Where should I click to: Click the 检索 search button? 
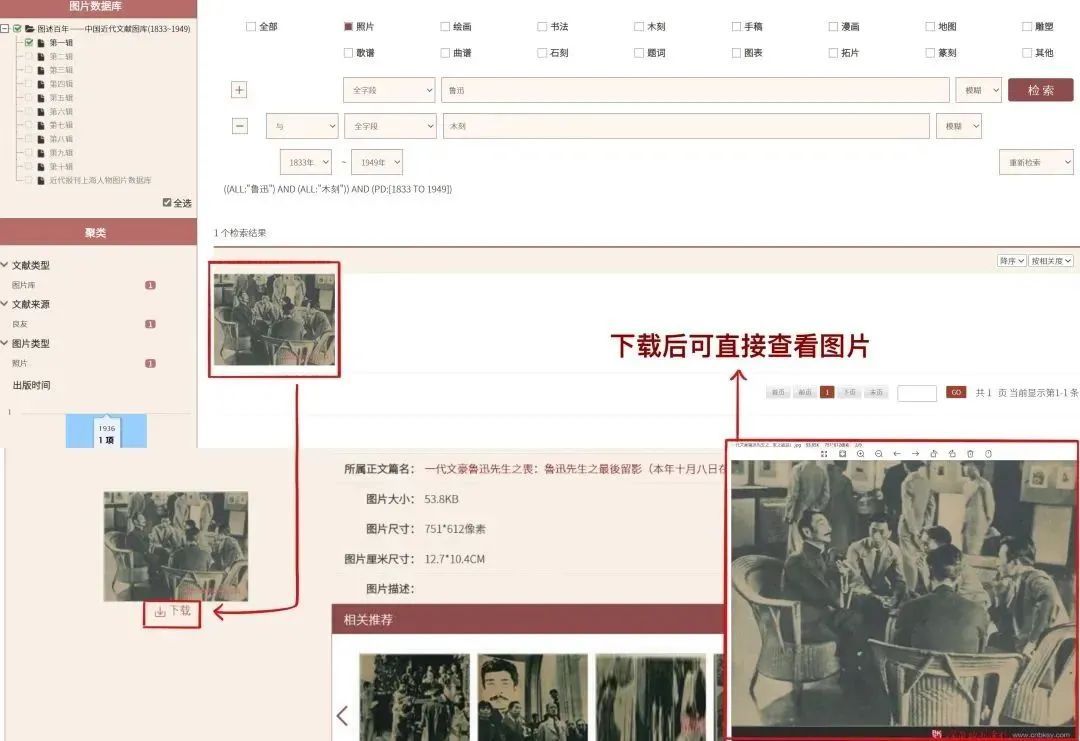[x=1040, y=90]
